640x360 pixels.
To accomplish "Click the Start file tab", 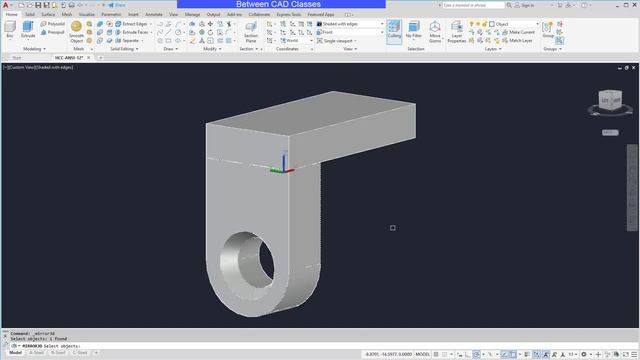I will (16, 58).
